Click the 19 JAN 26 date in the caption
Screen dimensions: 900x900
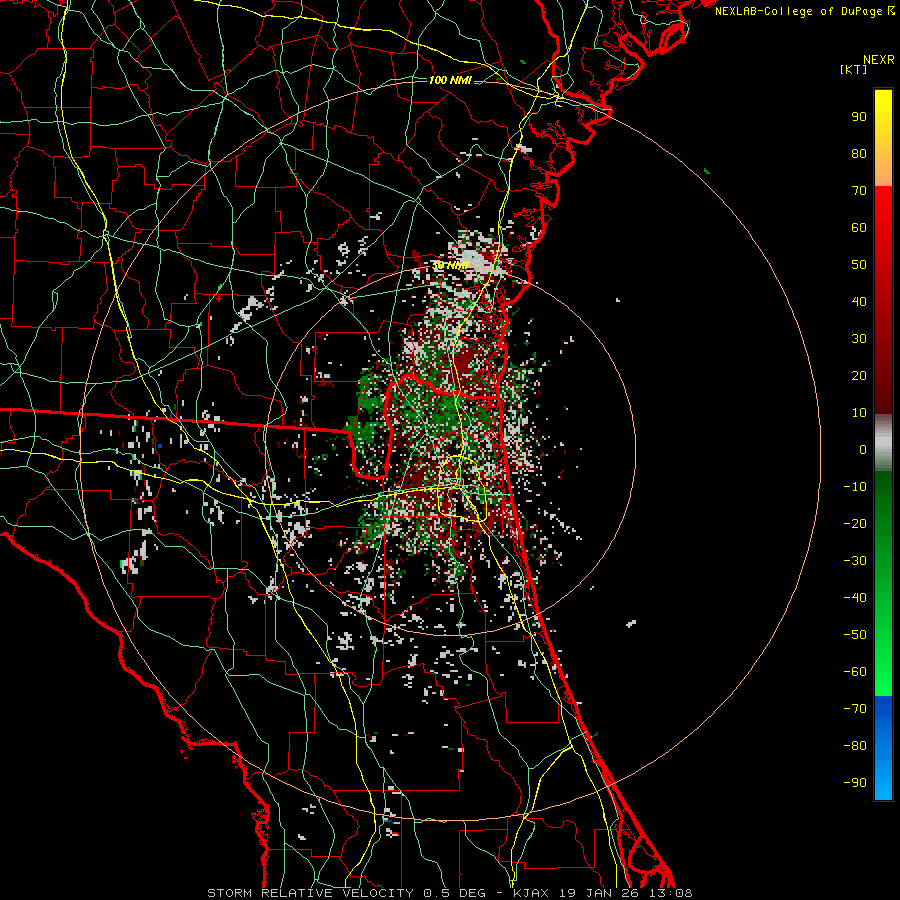click(600, 893)
